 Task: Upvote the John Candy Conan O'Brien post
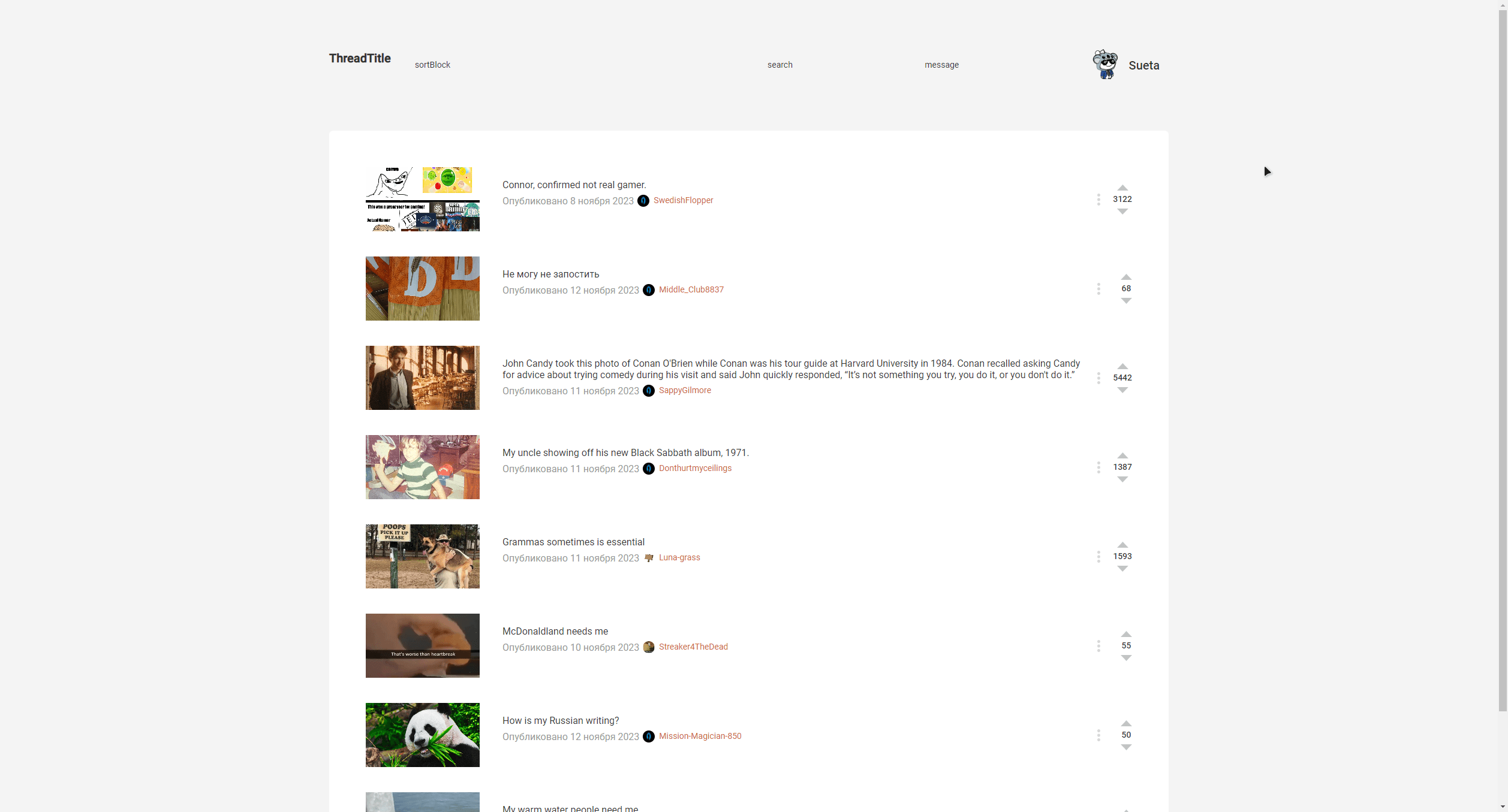pos(1122,366)
